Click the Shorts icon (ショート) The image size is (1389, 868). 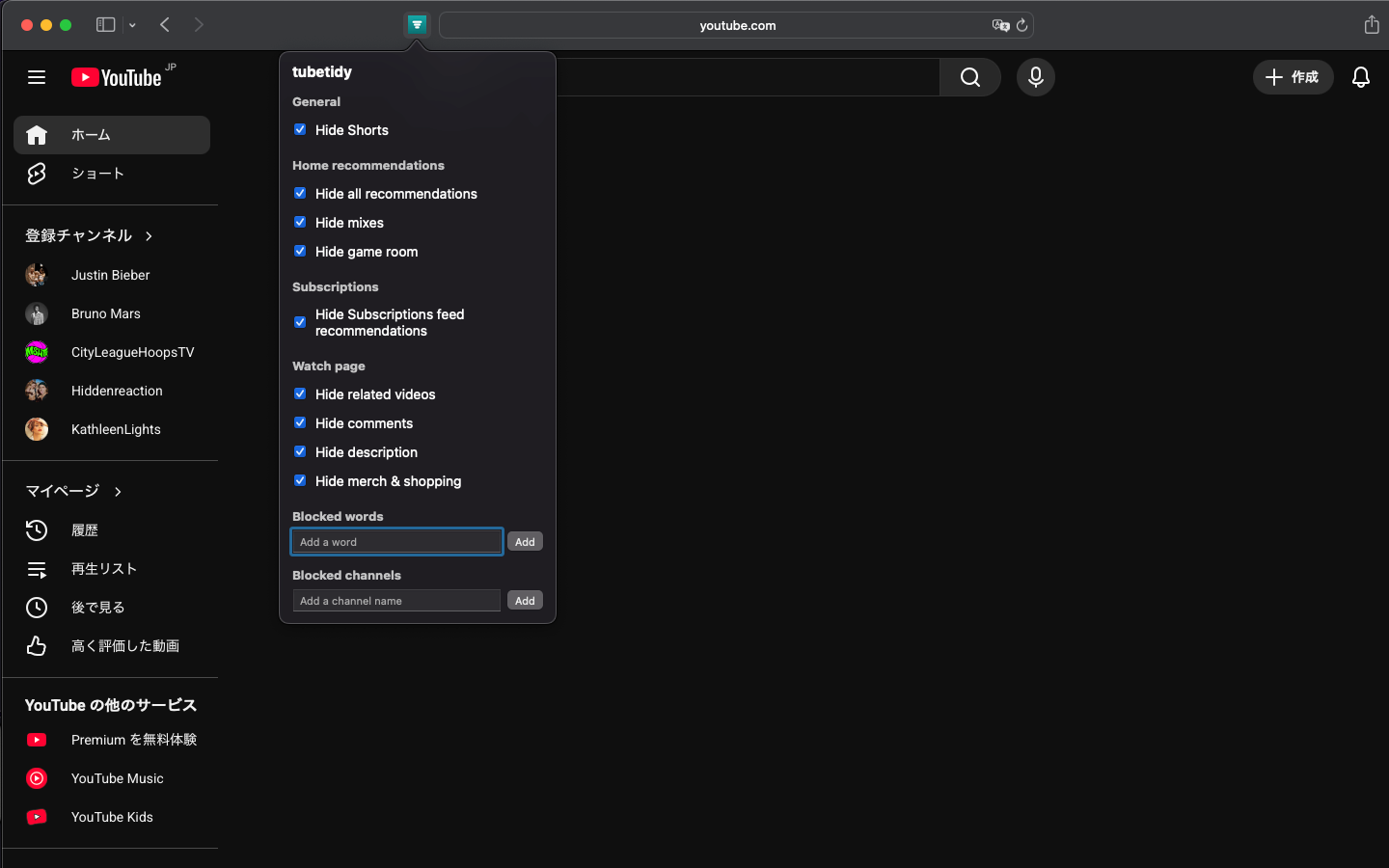pyautogui.click(x=37, y=174)
